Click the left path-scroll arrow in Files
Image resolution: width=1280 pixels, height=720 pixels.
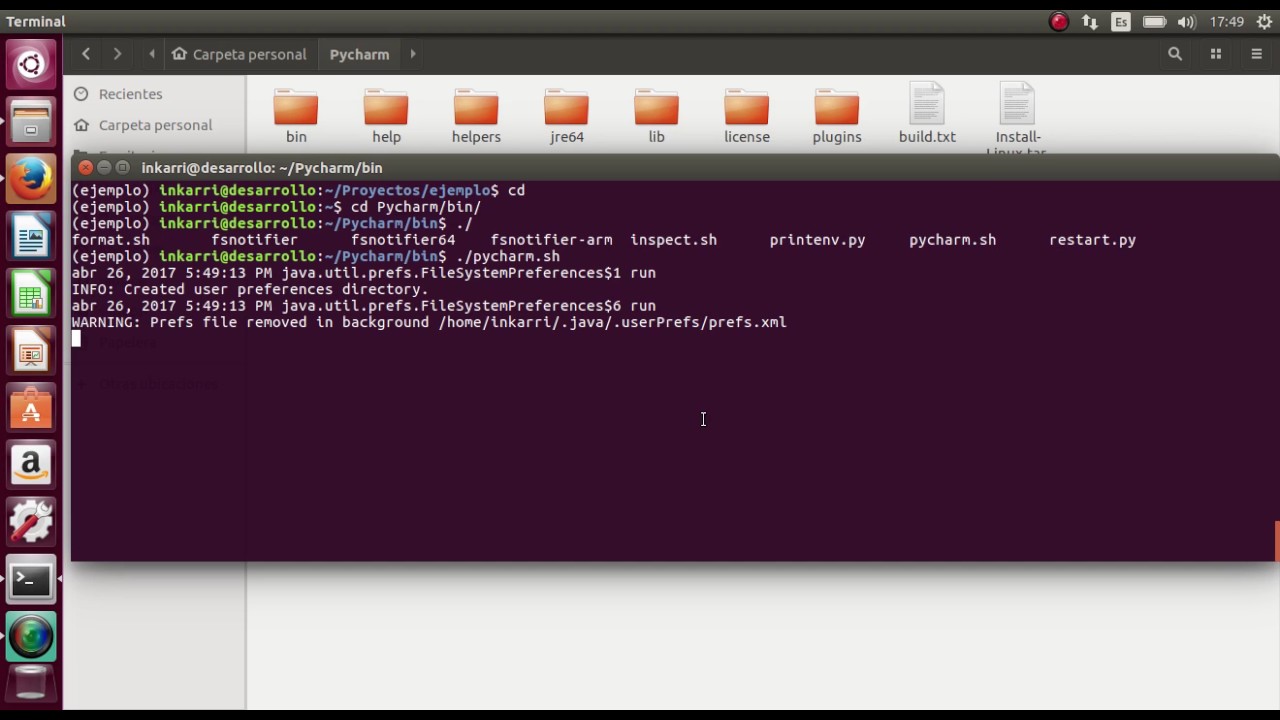(x=152, y=54)
